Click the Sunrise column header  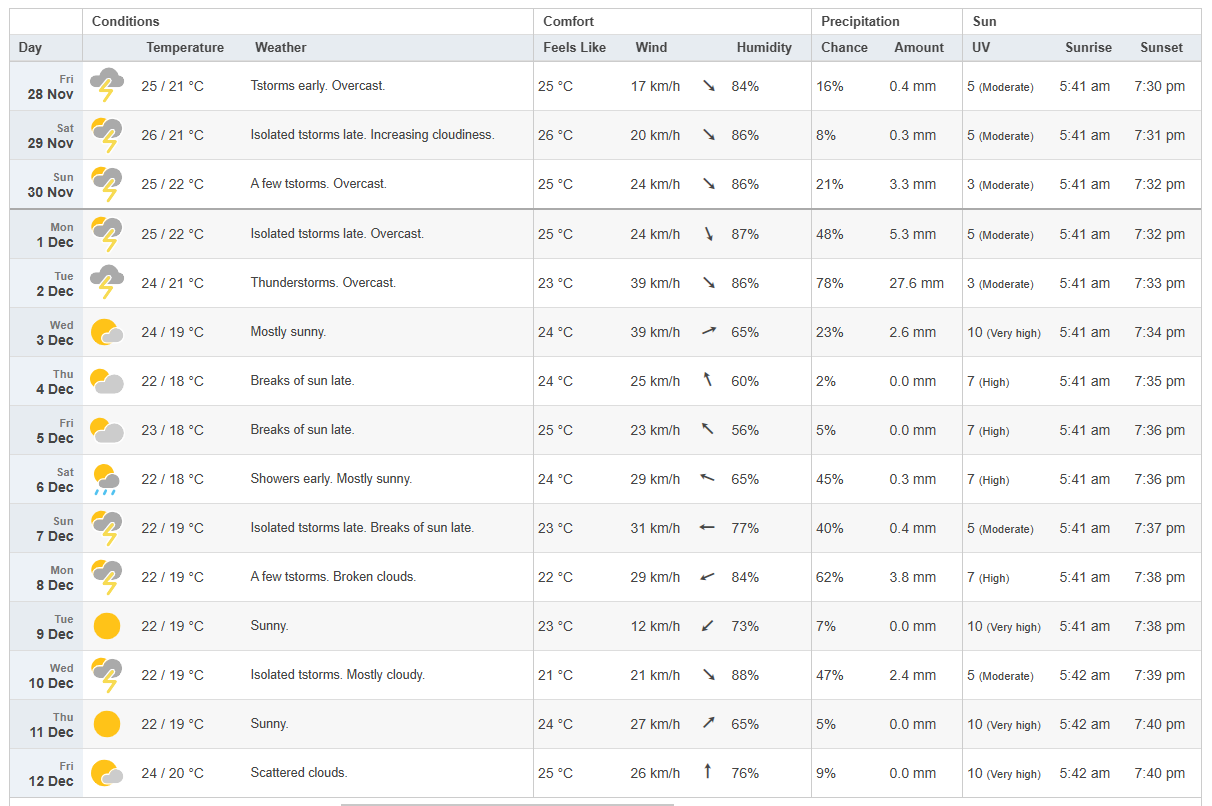click(x=1088, y=47)
